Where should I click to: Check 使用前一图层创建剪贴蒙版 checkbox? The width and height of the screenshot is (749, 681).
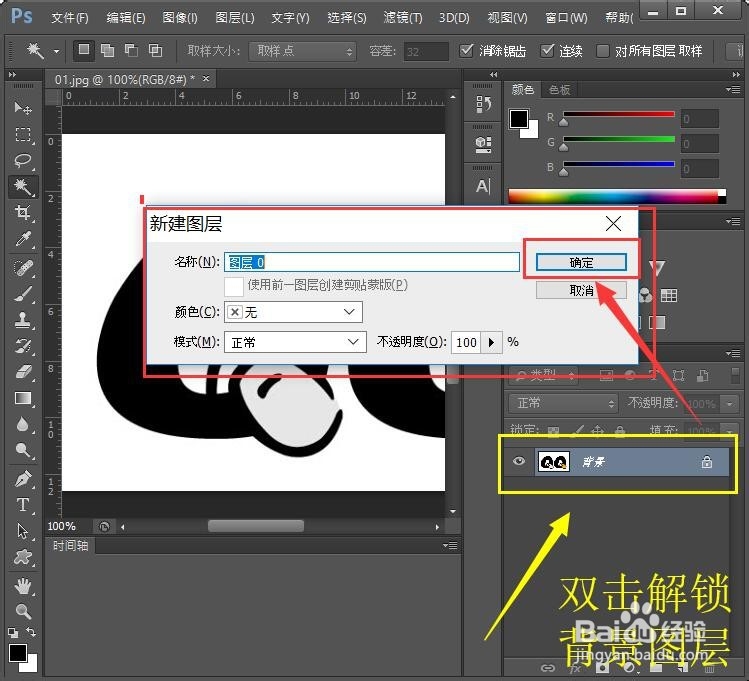(x=234, y=286)
